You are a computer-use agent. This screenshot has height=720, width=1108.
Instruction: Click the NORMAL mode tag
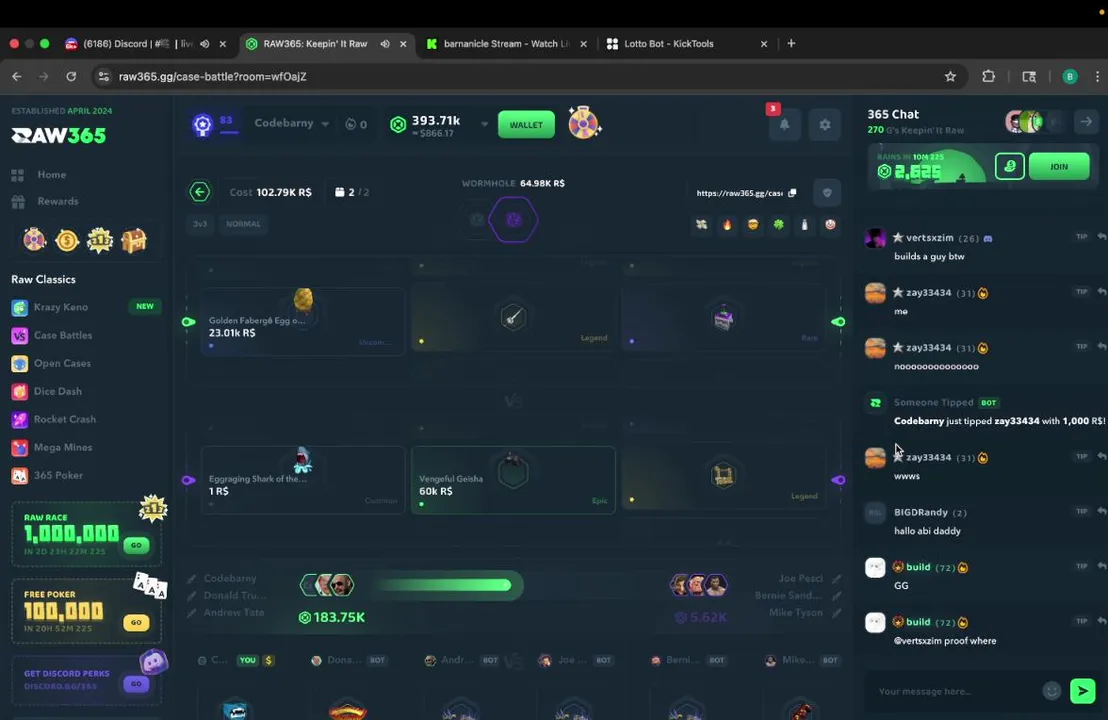243,224
